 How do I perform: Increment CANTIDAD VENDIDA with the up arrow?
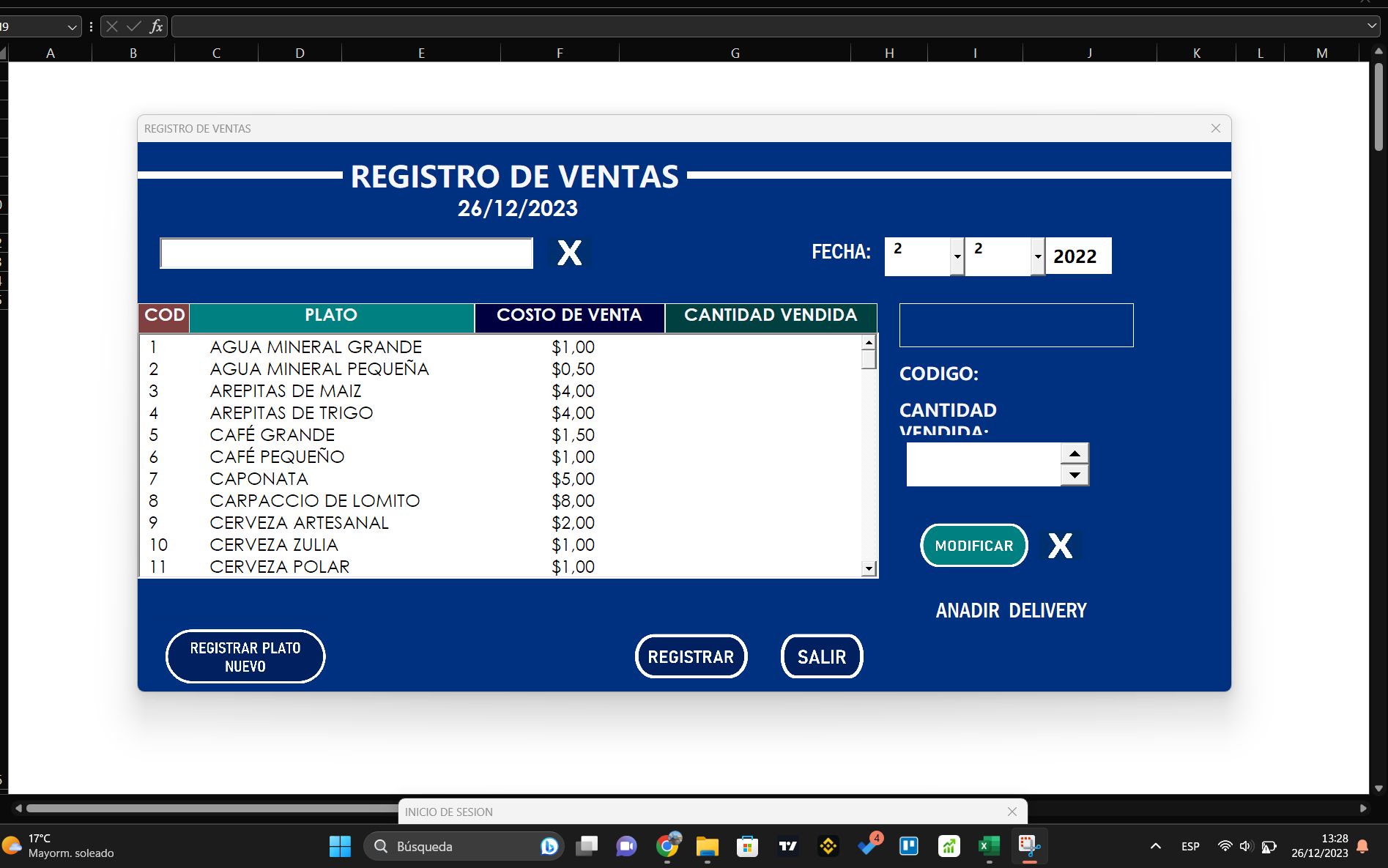(x=1075, y=453)
